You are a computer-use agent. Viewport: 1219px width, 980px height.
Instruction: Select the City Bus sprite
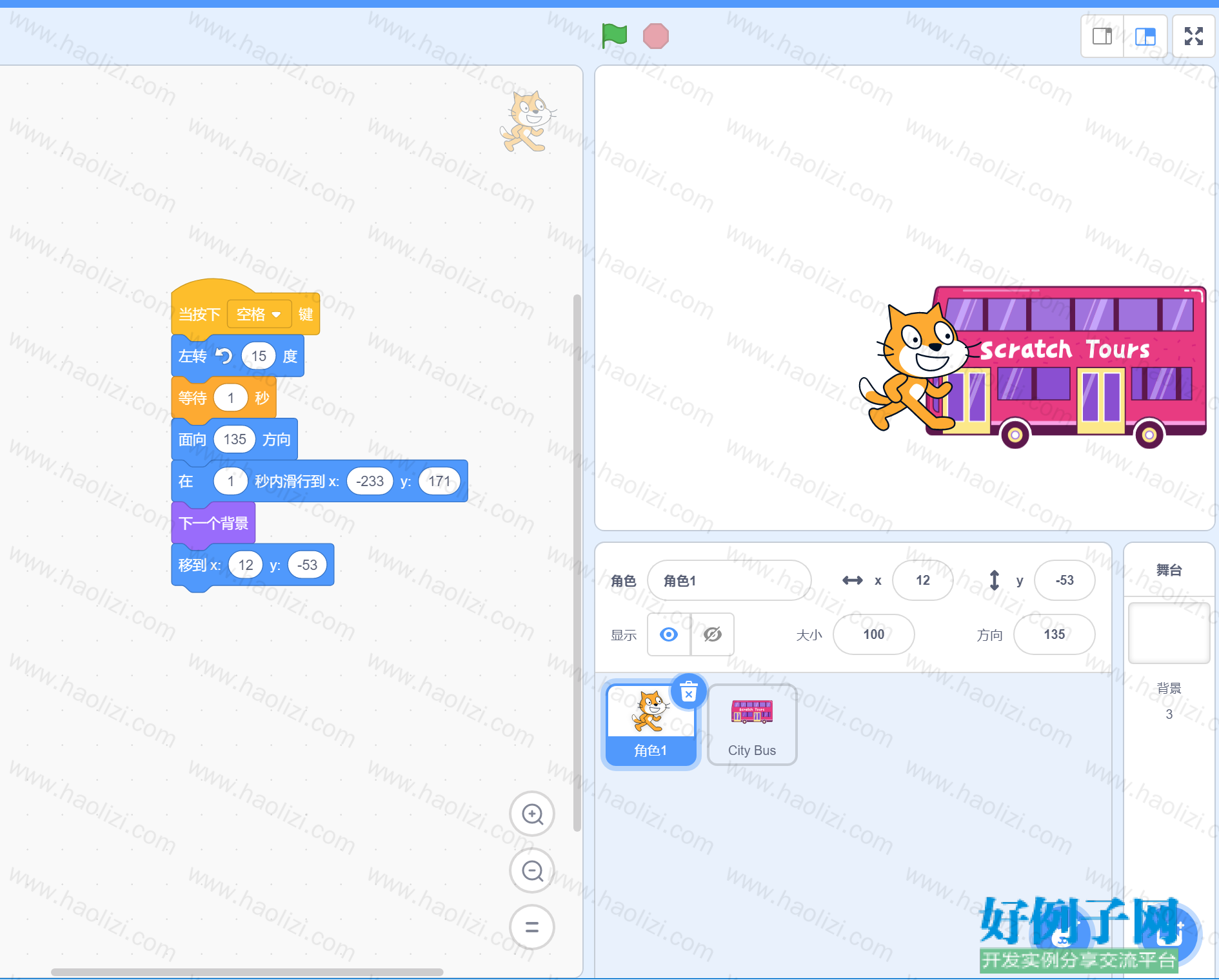tap(752, 725)
